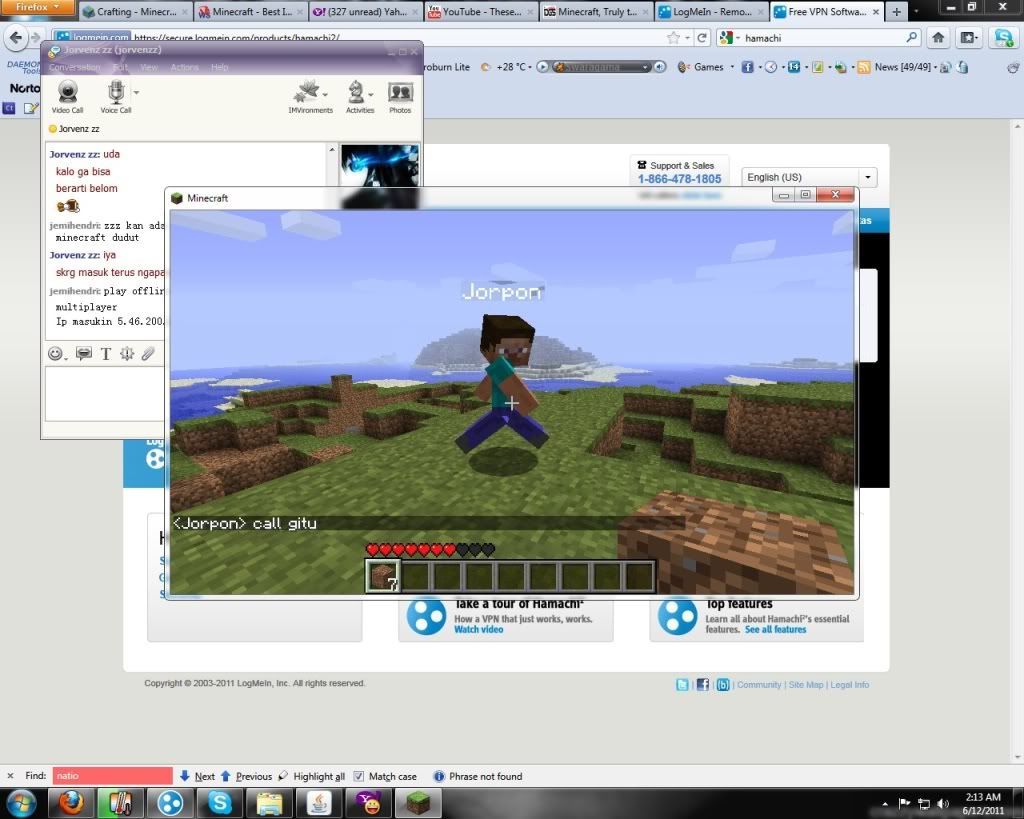The width and height of the screenshot is (1024, 819).
Task: Open the Community footer link
Action: [759, 684]
